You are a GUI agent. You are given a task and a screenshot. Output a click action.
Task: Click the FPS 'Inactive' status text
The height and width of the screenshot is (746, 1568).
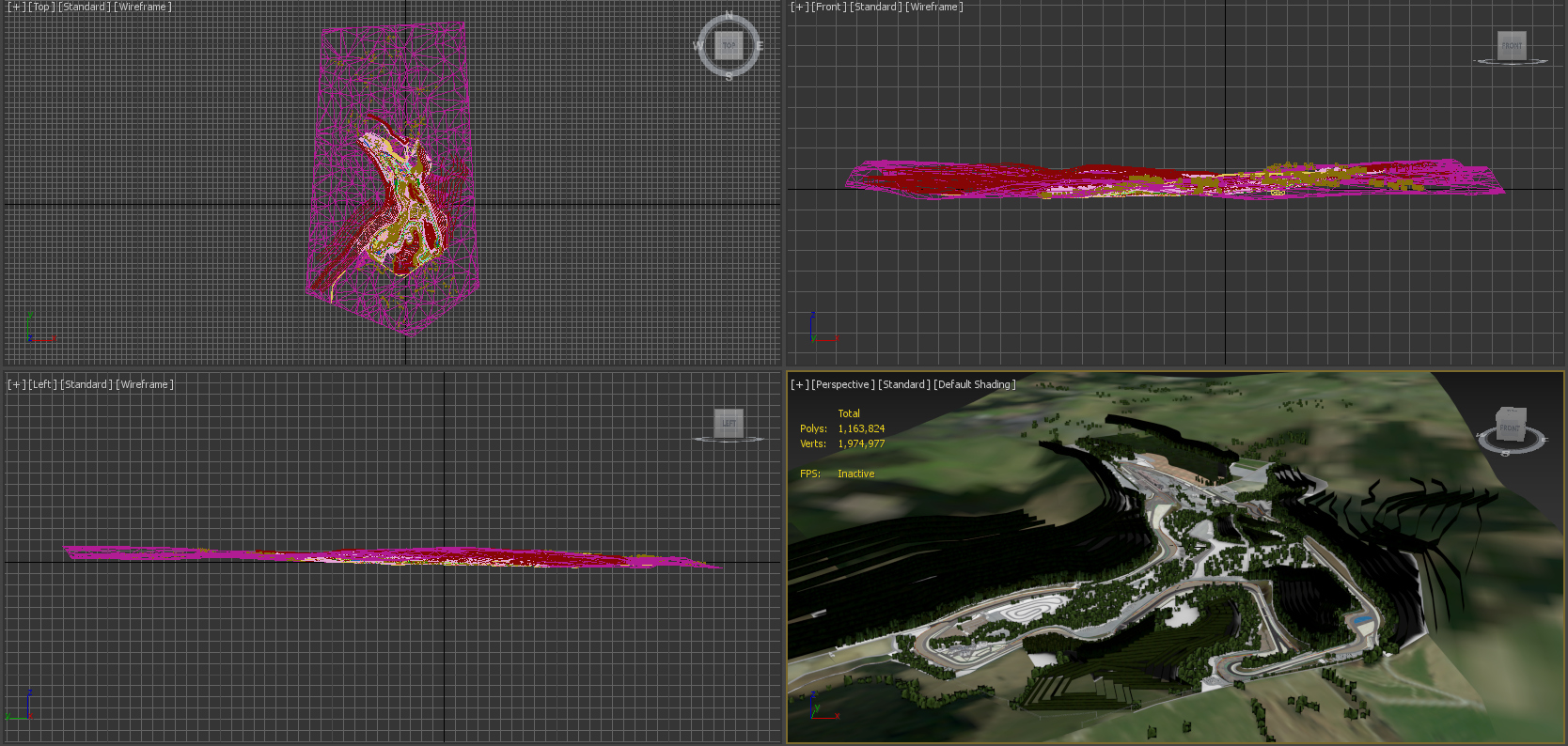click(855, 474)
